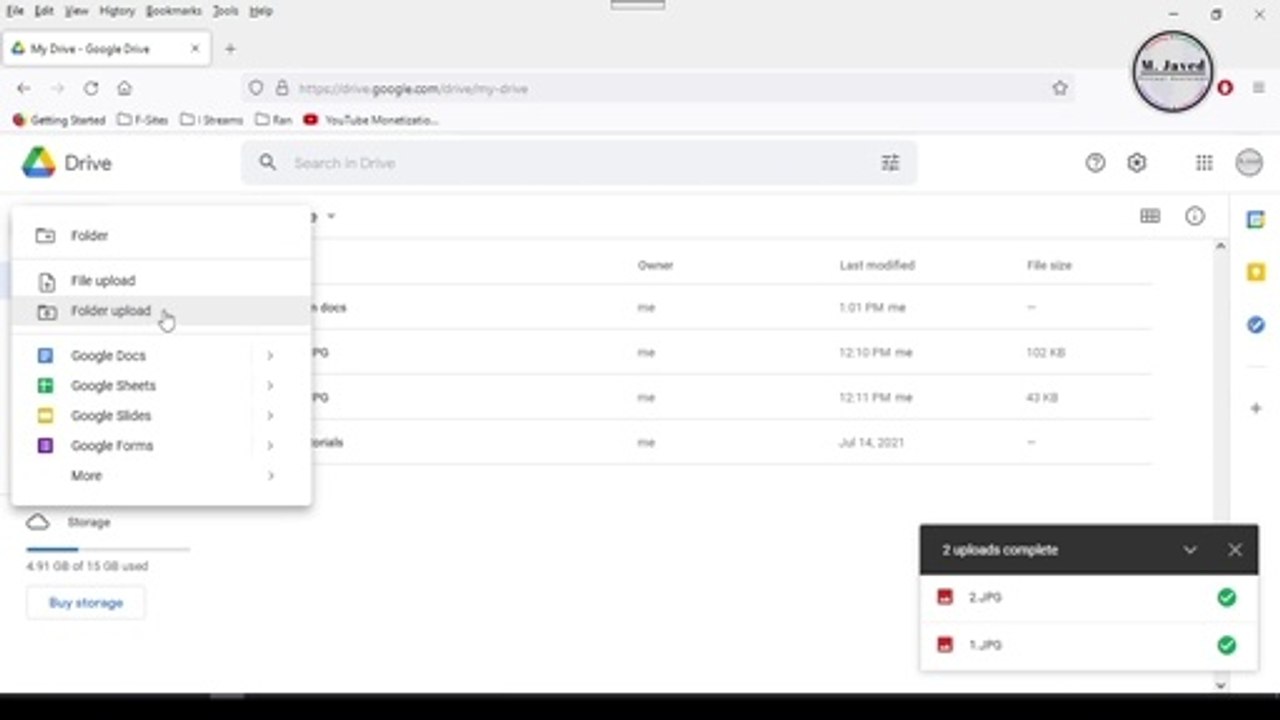The height and width of the screenshot is (720, 1280).
Task: Open the YouTube Monetization bookmark
Action: click(371, 120)
